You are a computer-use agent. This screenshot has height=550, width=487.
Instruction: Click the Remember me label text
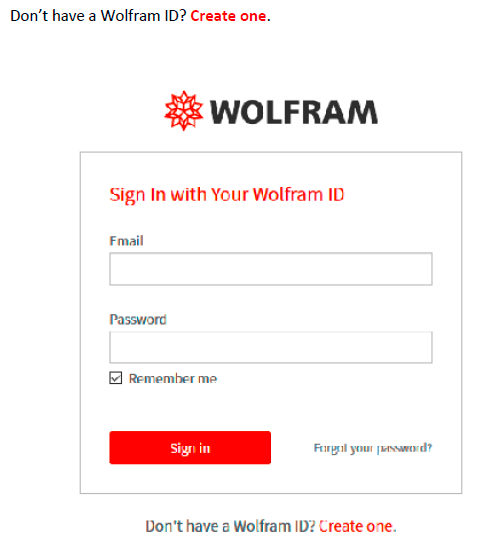173,378
